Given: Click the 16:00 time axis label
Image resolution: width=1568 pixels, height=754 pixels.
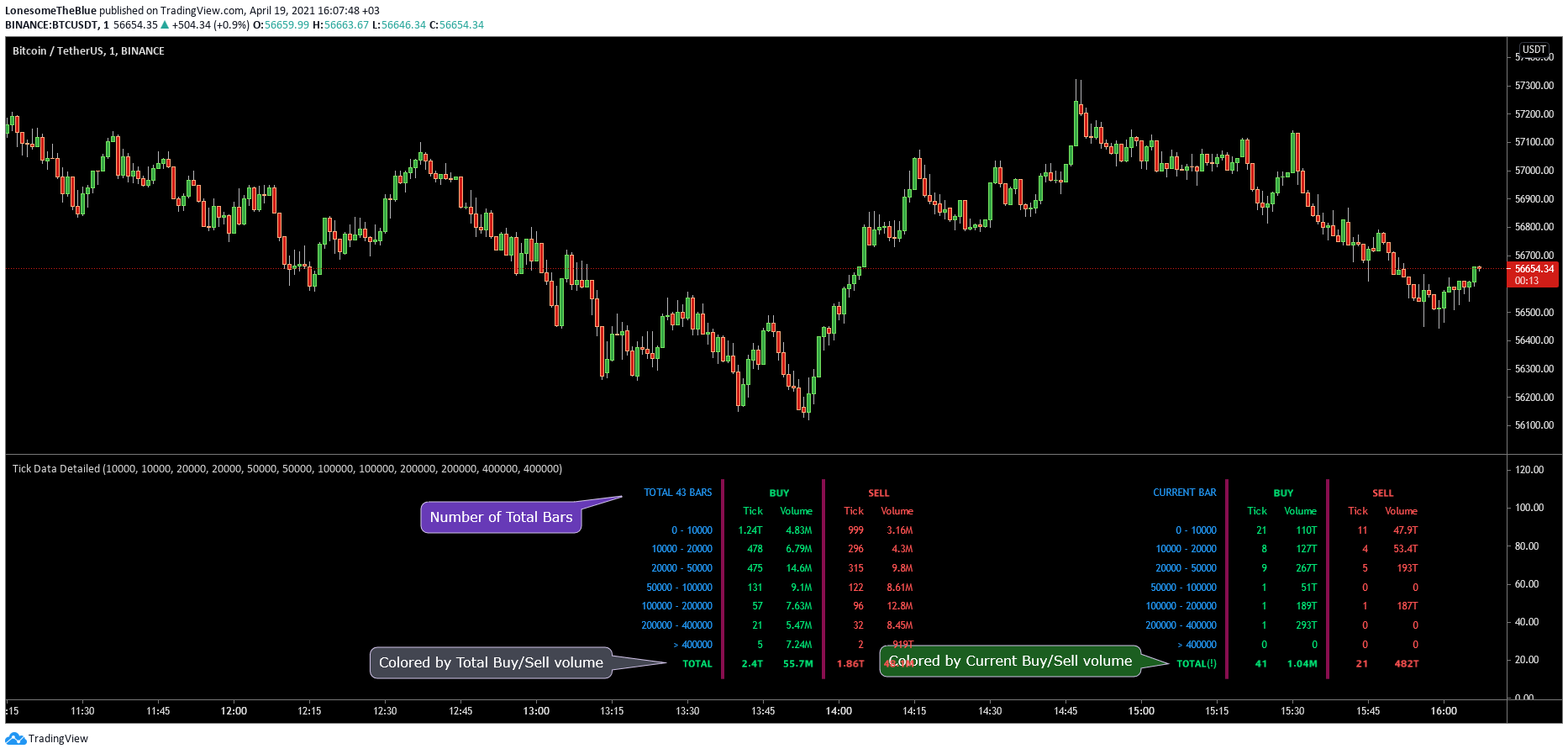Looking at the screenshot, I should pyautogui.click(x=1444, y=711).
